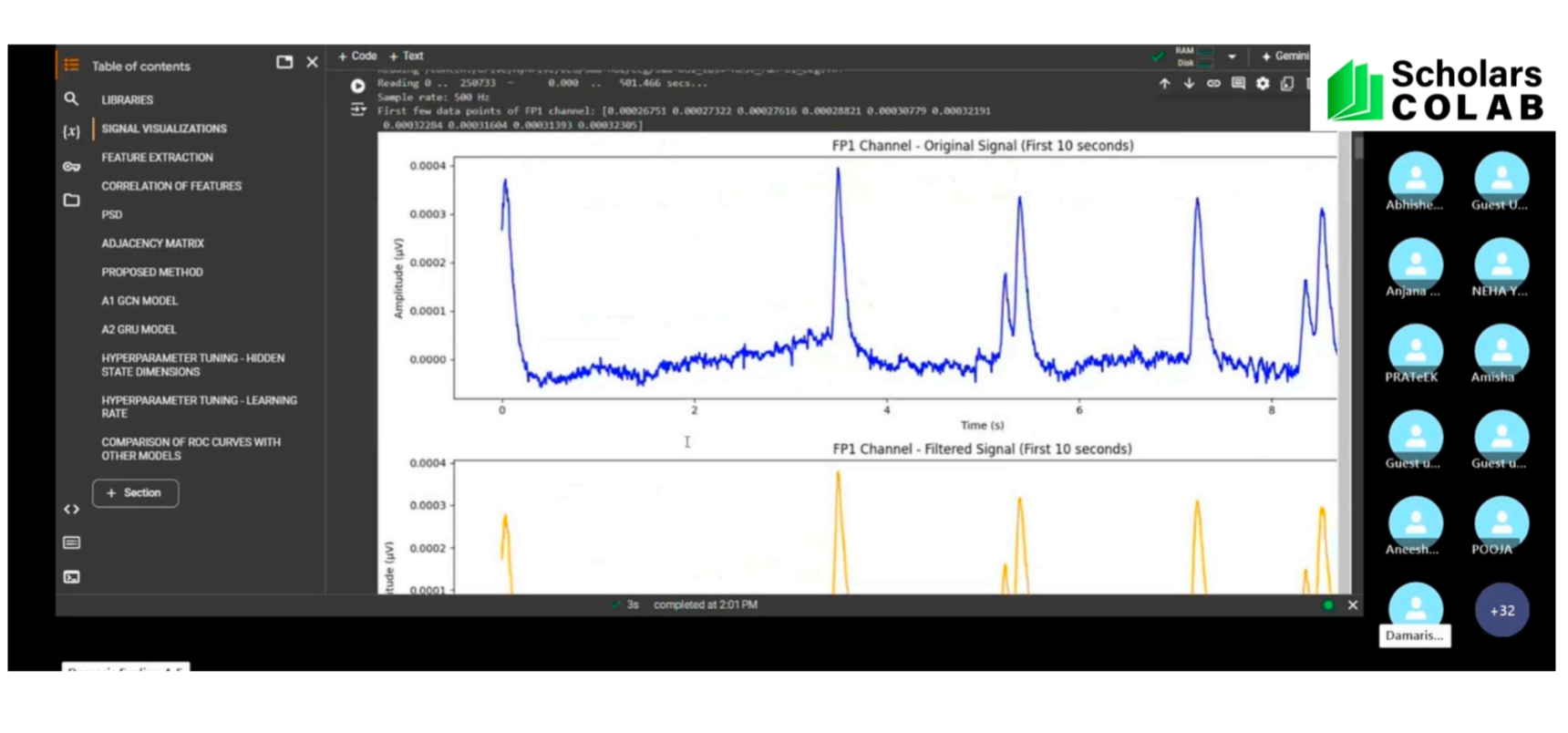Add a comment on the cell
Viewport: 1568px width, 733px height.
pyautogui.click(x=1238, y=84)
